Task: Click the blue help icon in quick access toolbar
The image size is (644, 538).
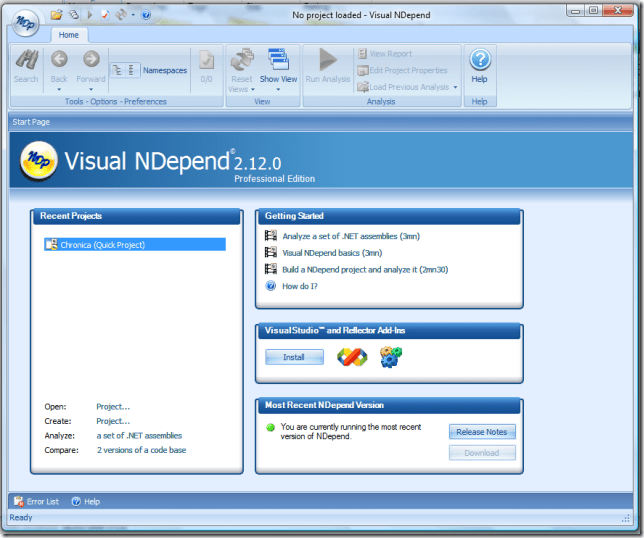Action: [x=146, y=15]
